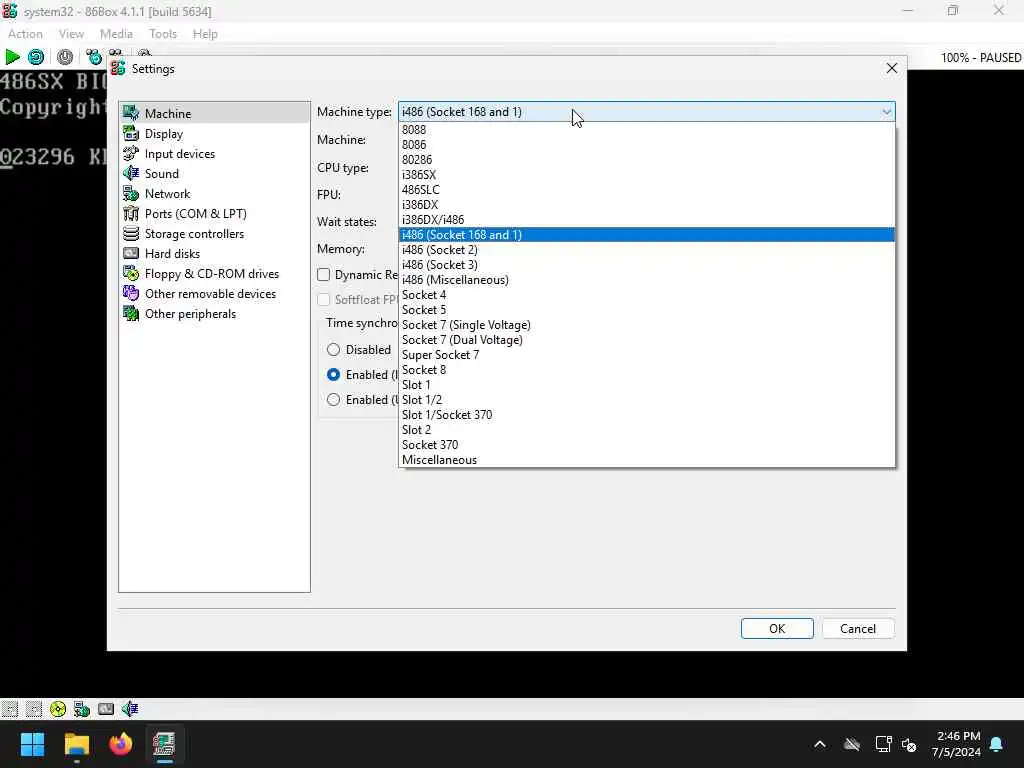Open the Tools menu
The image size is (1024, 768).
pyautogui.click(x=163, y=34)
